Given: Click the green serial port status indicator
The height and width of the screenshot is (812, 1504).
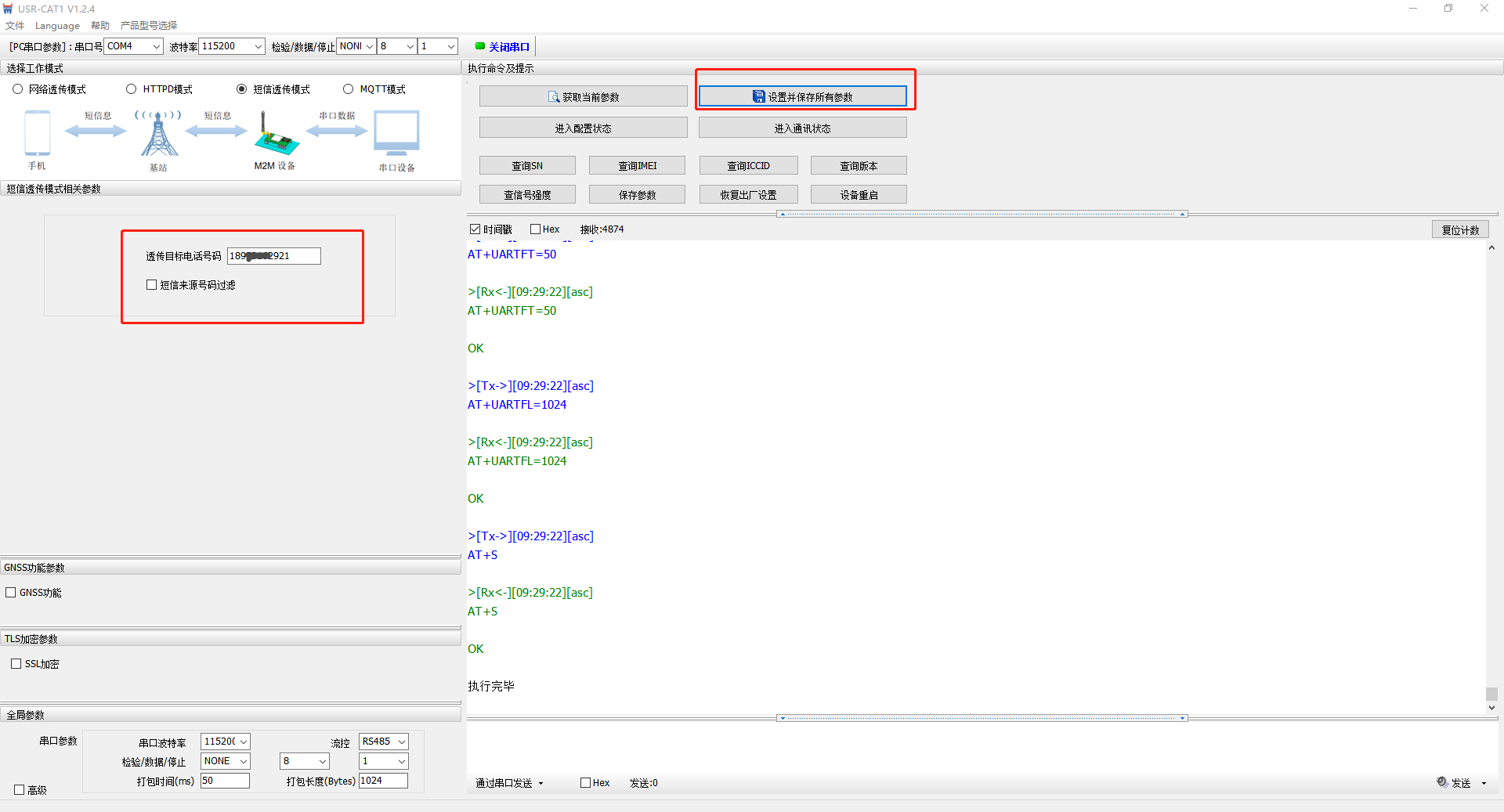Looking at the screenshot, I should click(x=480, y=46).
